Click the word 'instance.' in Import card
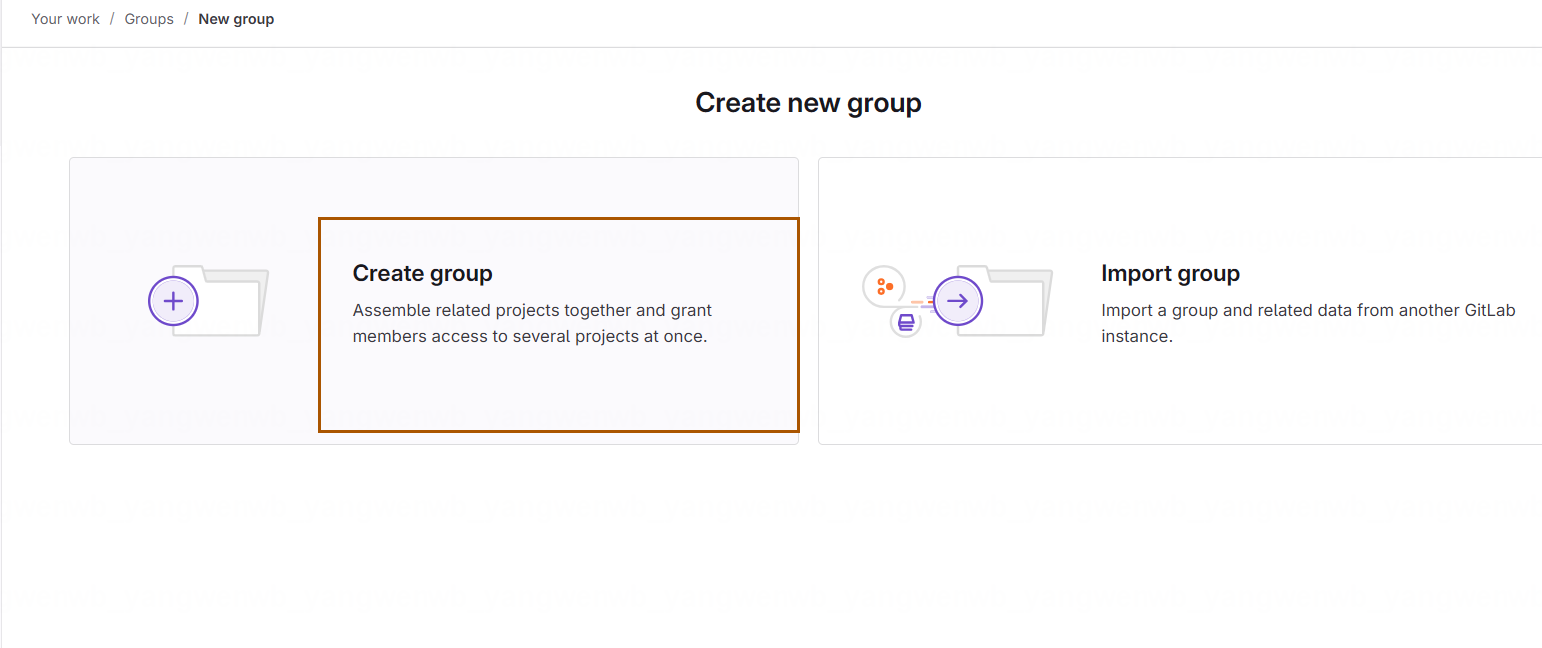The height and width of the screenshot is (648, 1542). coord(1136,336)
